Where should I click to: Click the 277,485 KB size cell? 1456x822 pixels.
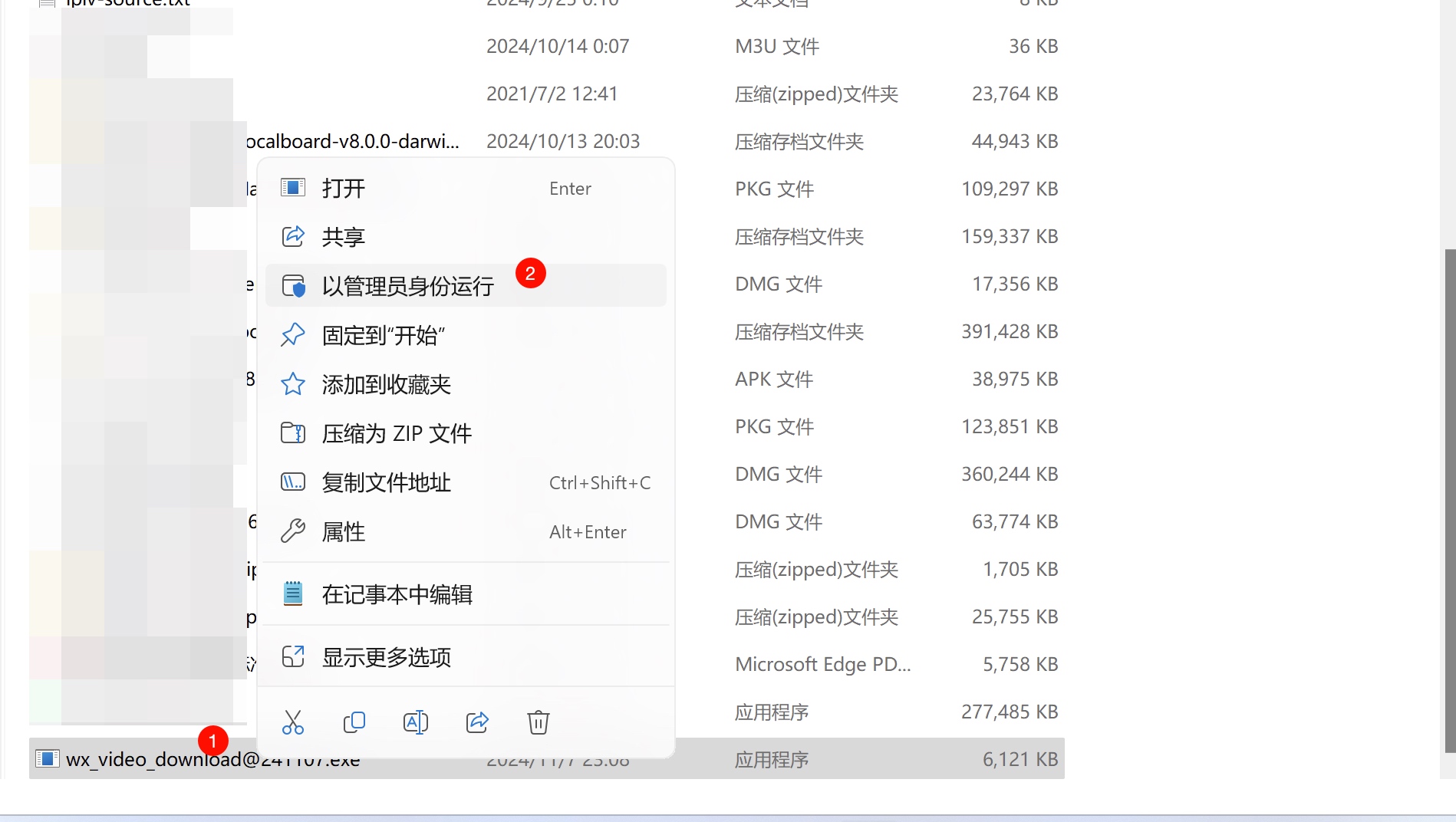point(1010,712)
